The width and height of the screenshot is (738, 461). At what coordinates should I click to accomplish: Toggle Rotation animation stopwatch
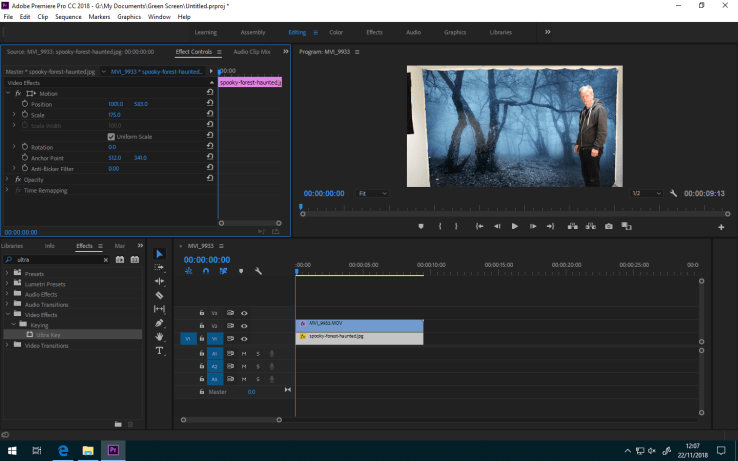[x=25, y=147]
